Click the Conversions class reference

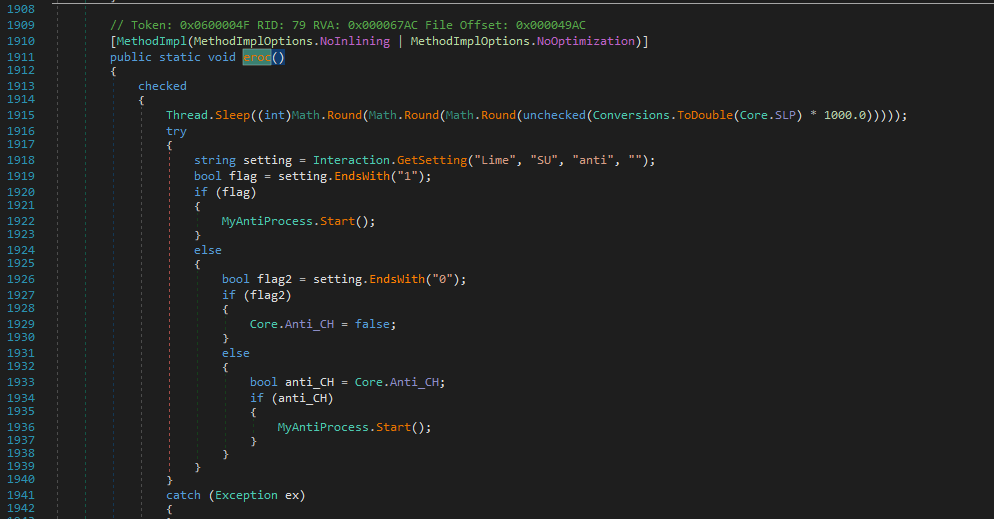[x=632, y=115]
